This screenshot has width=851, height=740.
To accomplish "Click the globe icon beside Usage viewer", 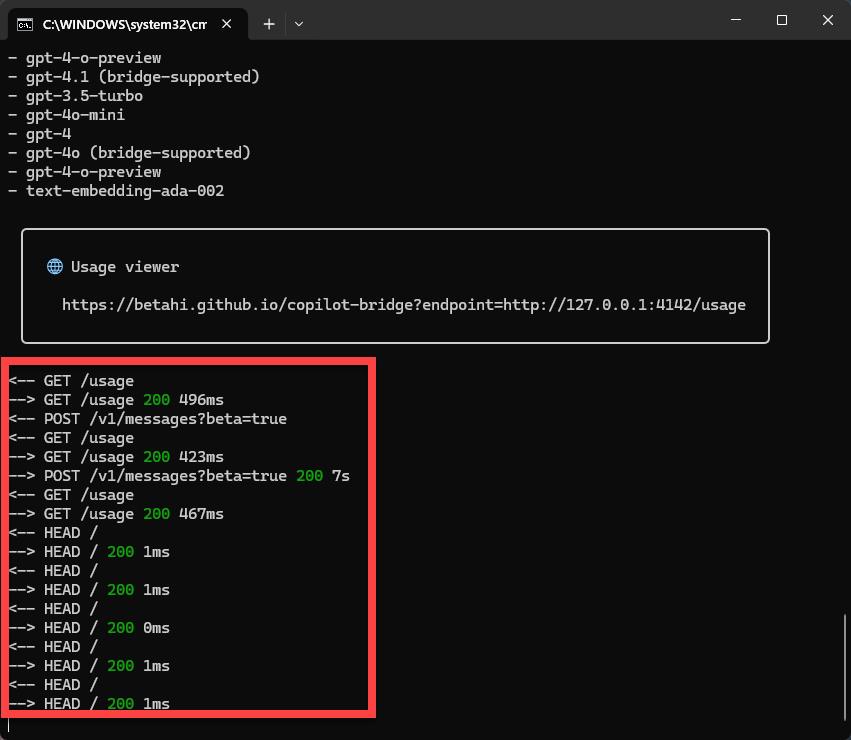I will (55, 267).
